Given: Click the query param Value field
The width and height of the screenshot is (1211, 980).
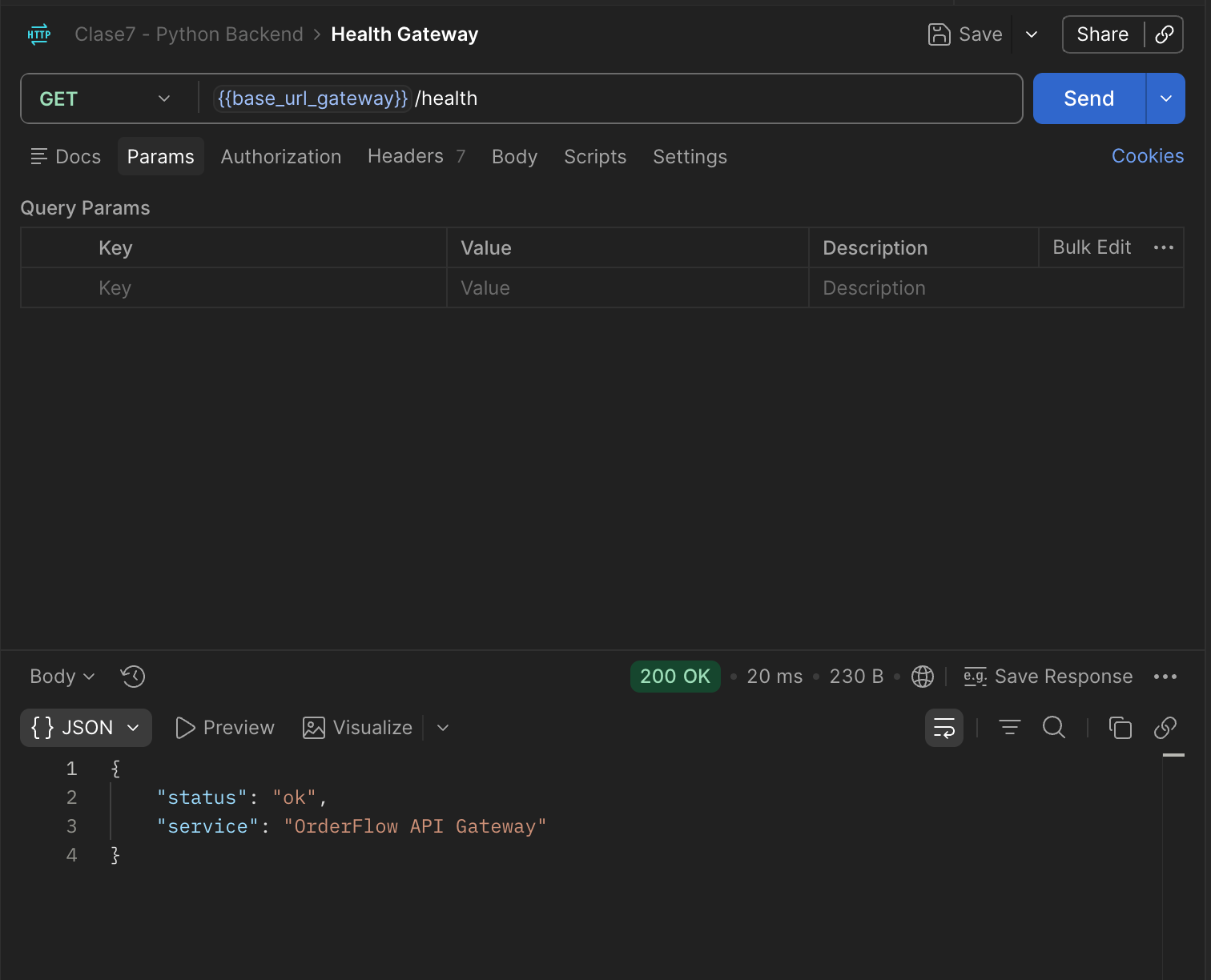Looking at the screenshot, I should (628, 287).
